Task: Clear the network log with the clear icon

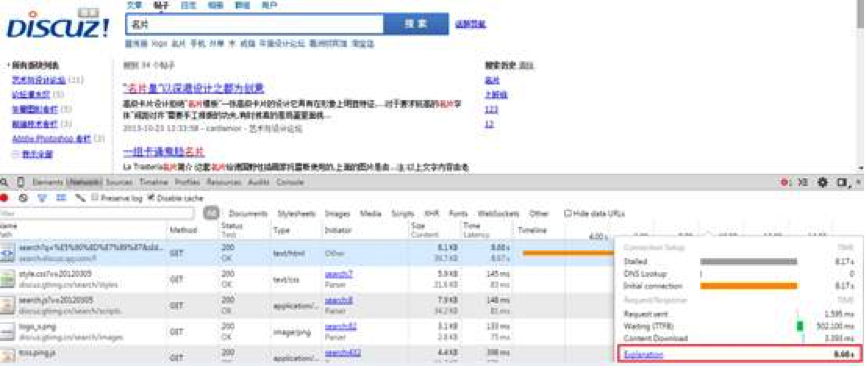Action: click(x=23, y=198)
